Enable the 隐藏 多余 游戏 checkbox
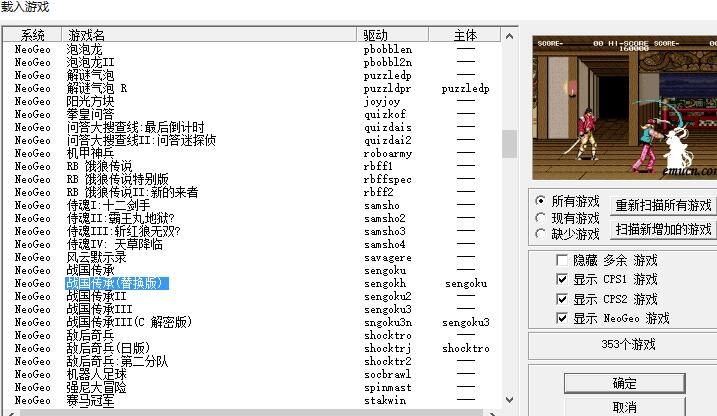The height and width of the screenshot is (416, 717). (x=562, y=260)
